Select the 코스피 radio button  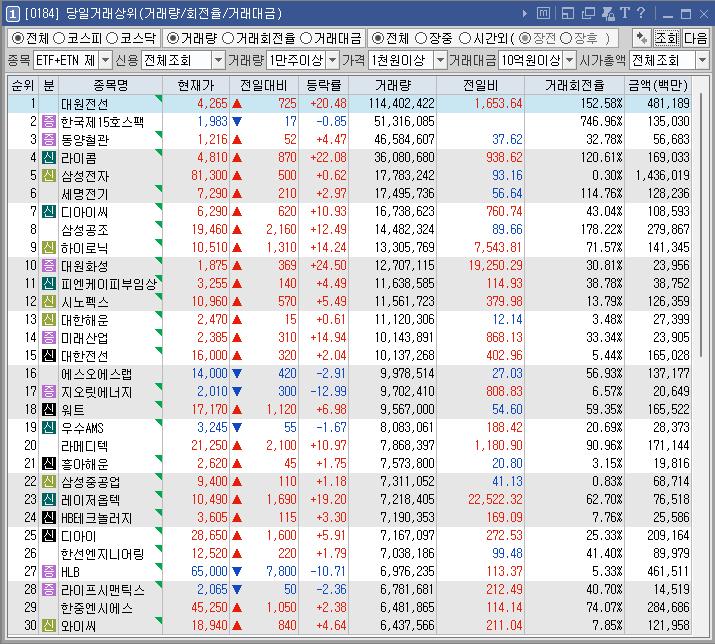(x=59, y=38)
